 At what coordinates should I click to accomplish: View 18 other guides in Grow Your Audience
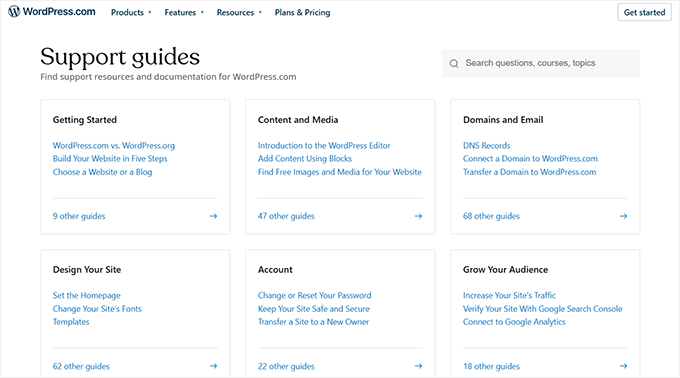(491, 366)
